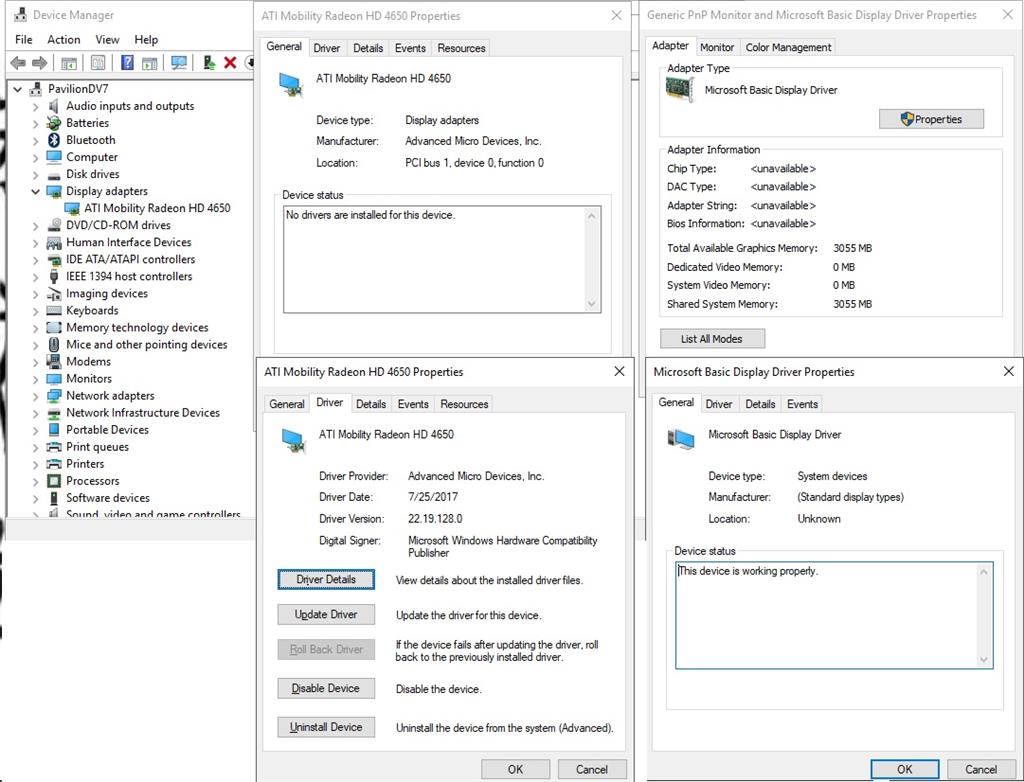Click the Batteries icon in device tree

point(54,123)
